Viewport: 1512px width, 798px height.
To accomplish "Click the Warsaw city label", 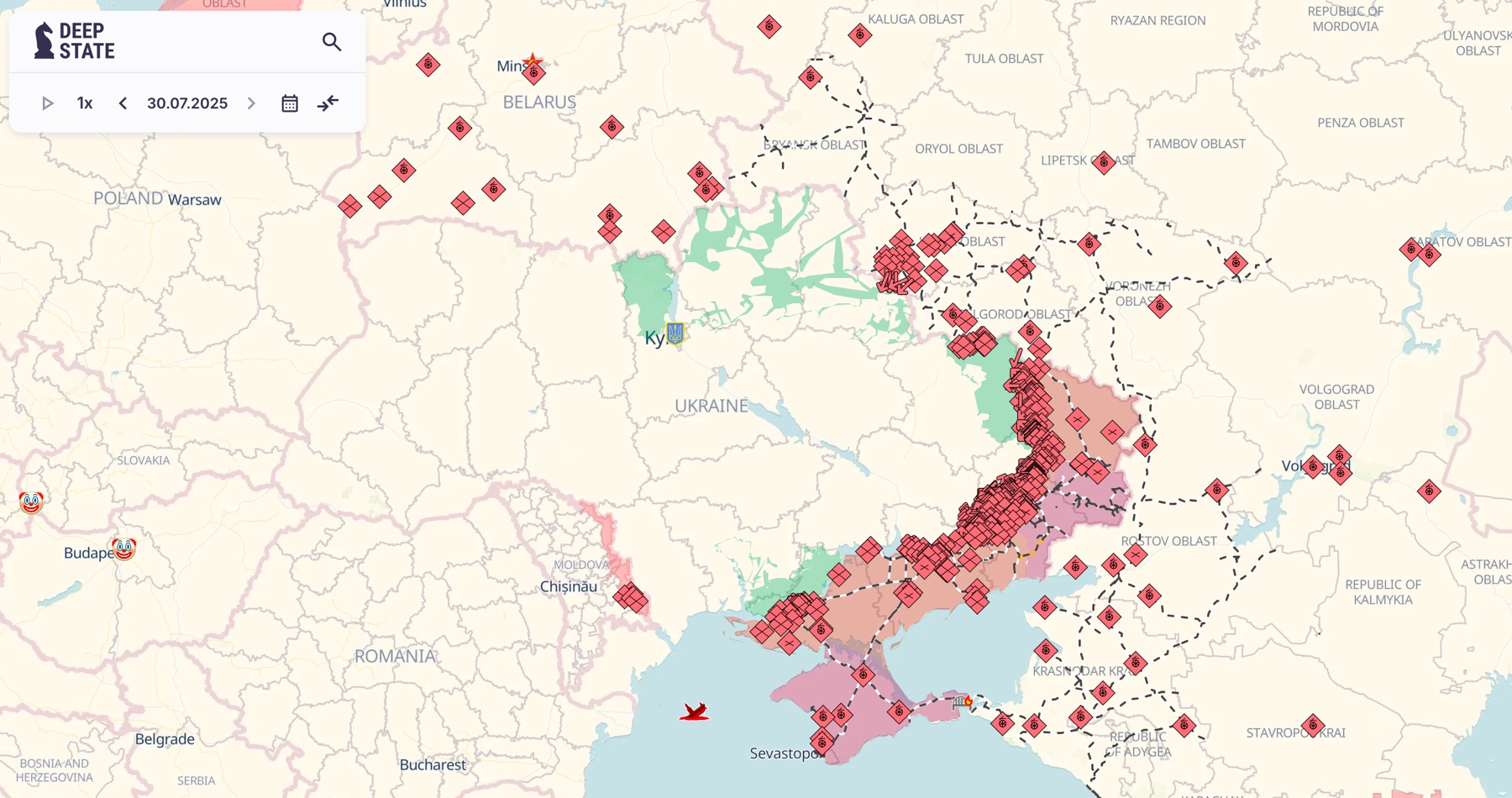I will (195, 200).
